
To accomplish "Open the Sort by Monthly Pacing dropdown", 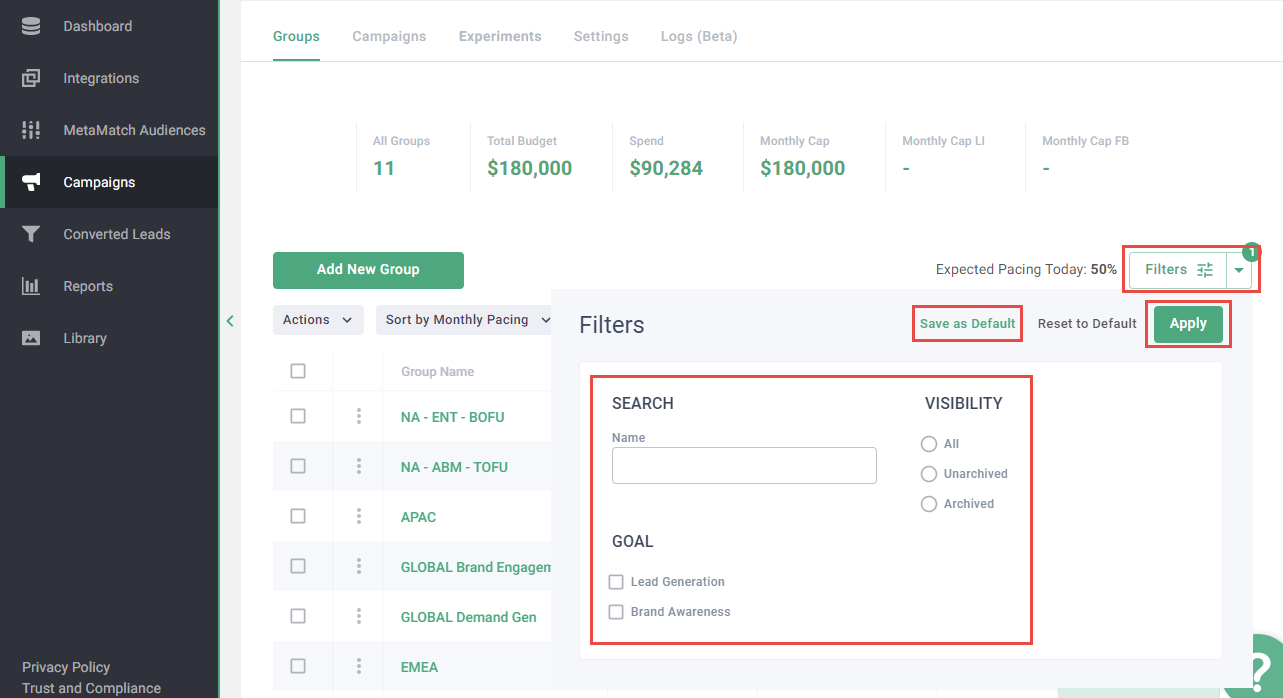I will point(463,320).
